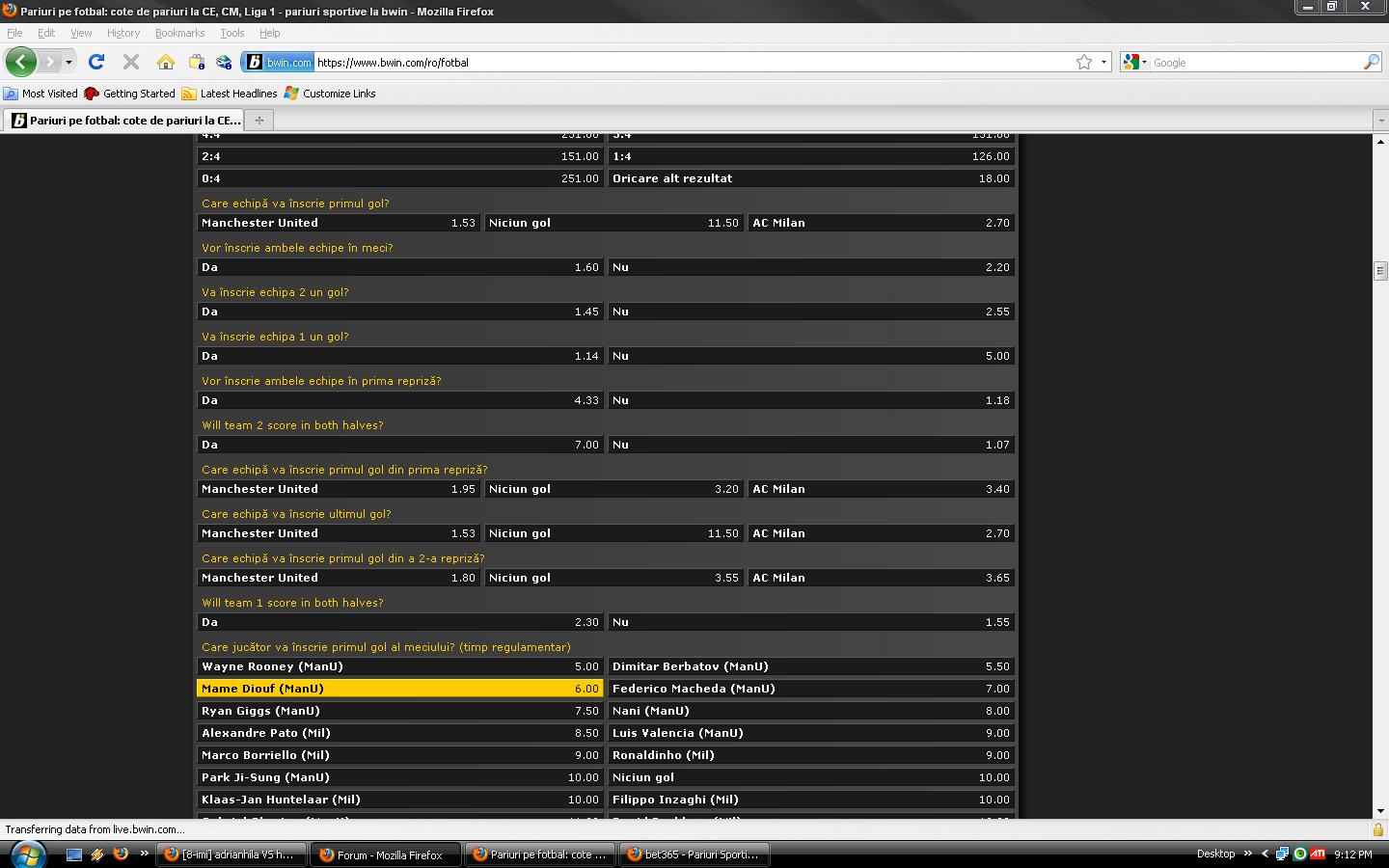Click the bwin.com site identity button
Screen dimensions: 1389x868
(278, 62)
